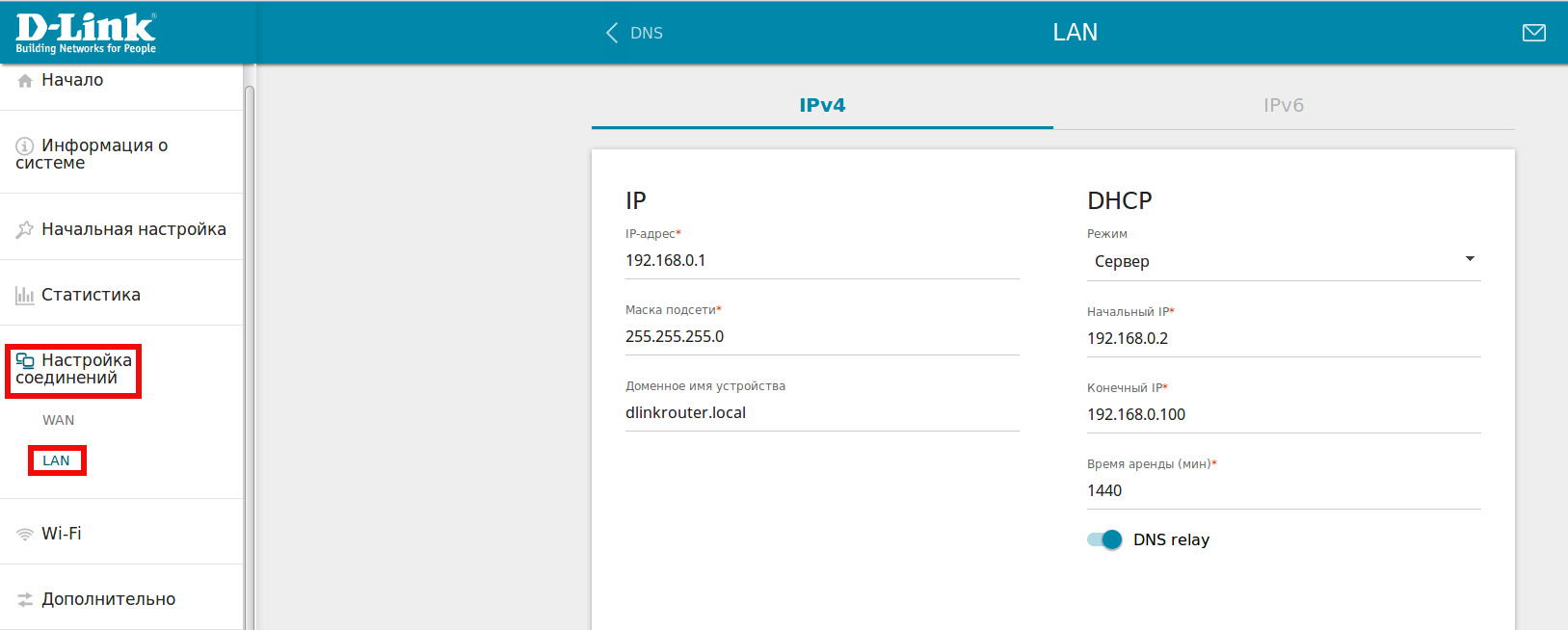Open the WAN submenu item
Image resolution: width=1568 pixels, height=630 pixels.
[x=58, y=420]
